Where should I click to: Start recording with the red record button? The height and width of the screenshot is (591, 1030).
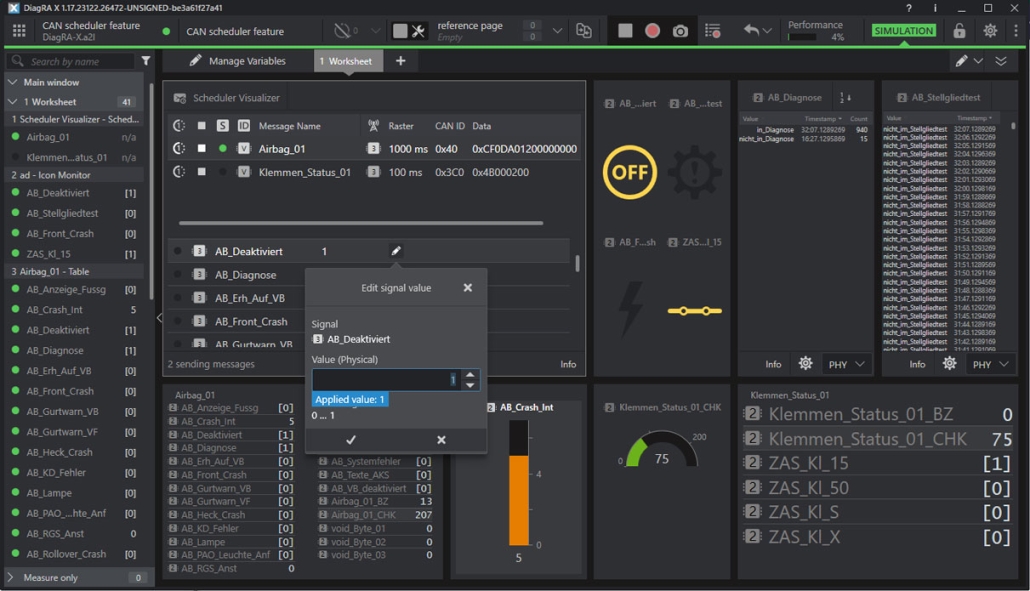(x=652, y=31)
